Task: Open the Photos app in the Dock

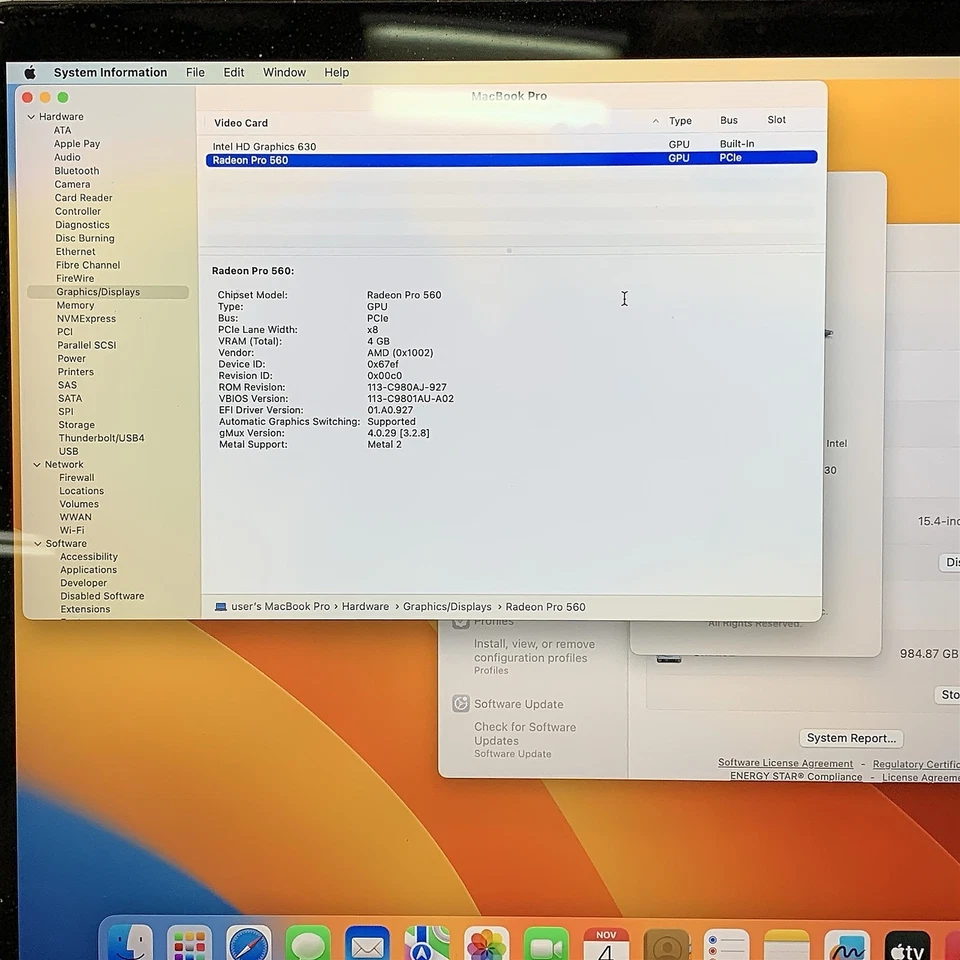Action: (486, 943)
